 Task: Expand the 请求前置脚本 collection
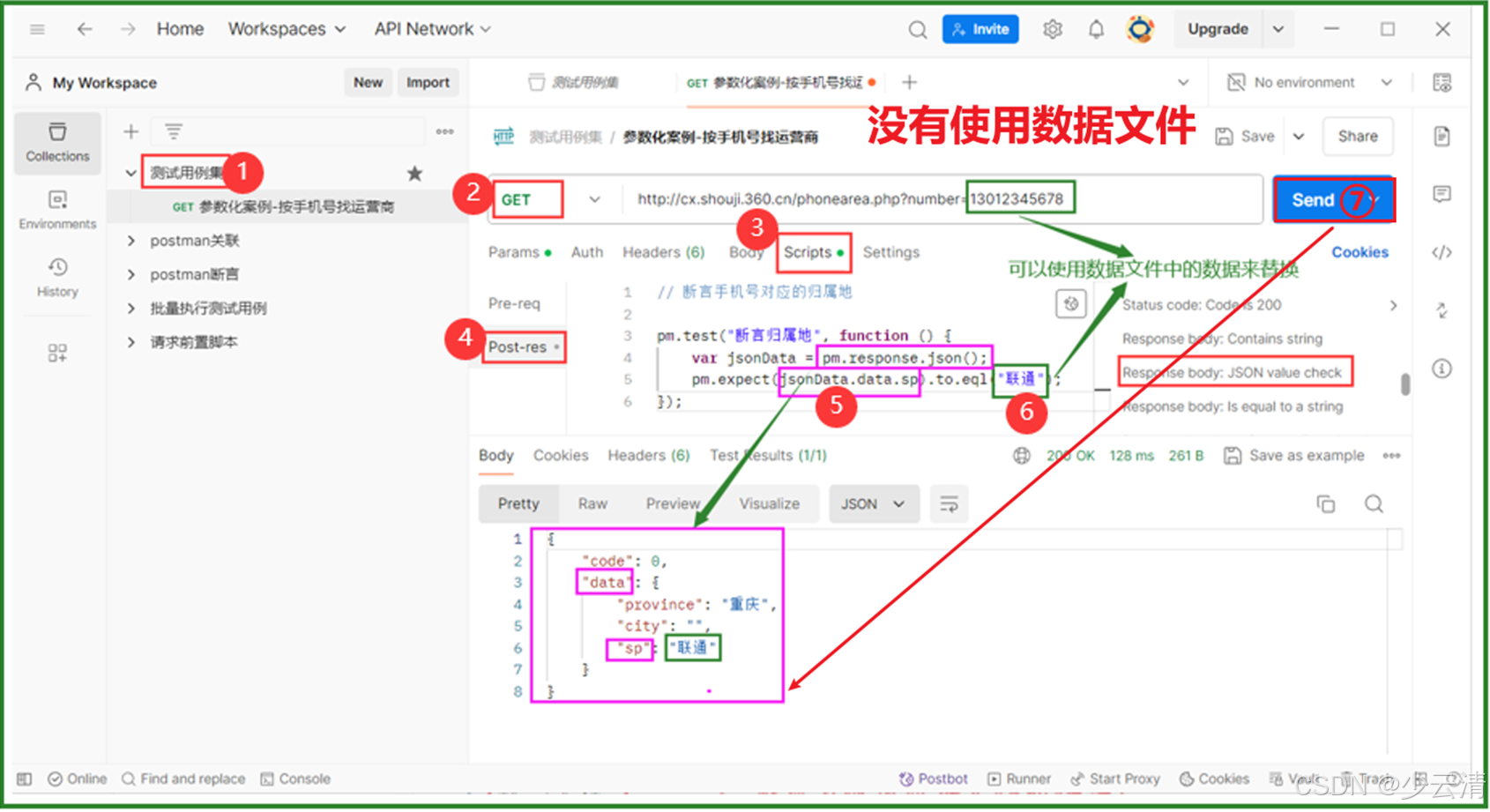tap(130, 342)
